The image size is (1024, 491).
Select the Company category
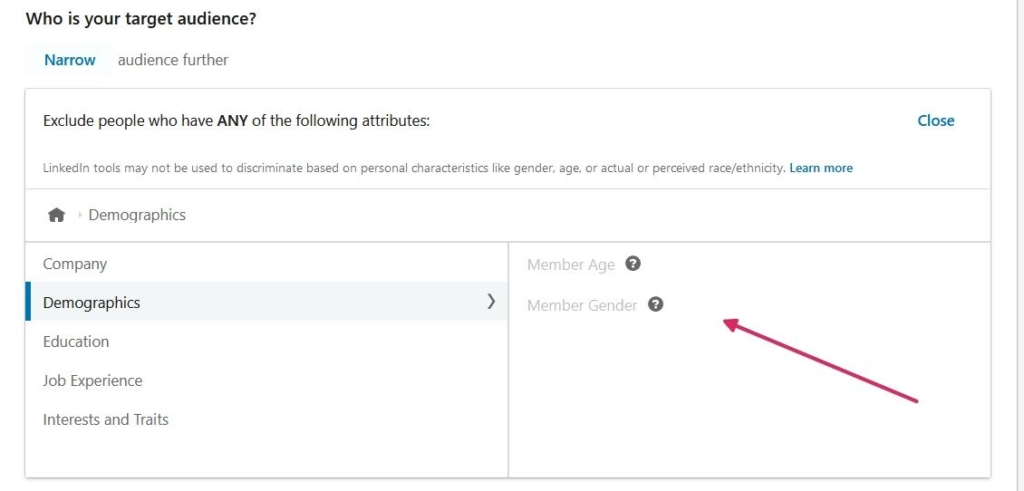[x=75, y=264]
